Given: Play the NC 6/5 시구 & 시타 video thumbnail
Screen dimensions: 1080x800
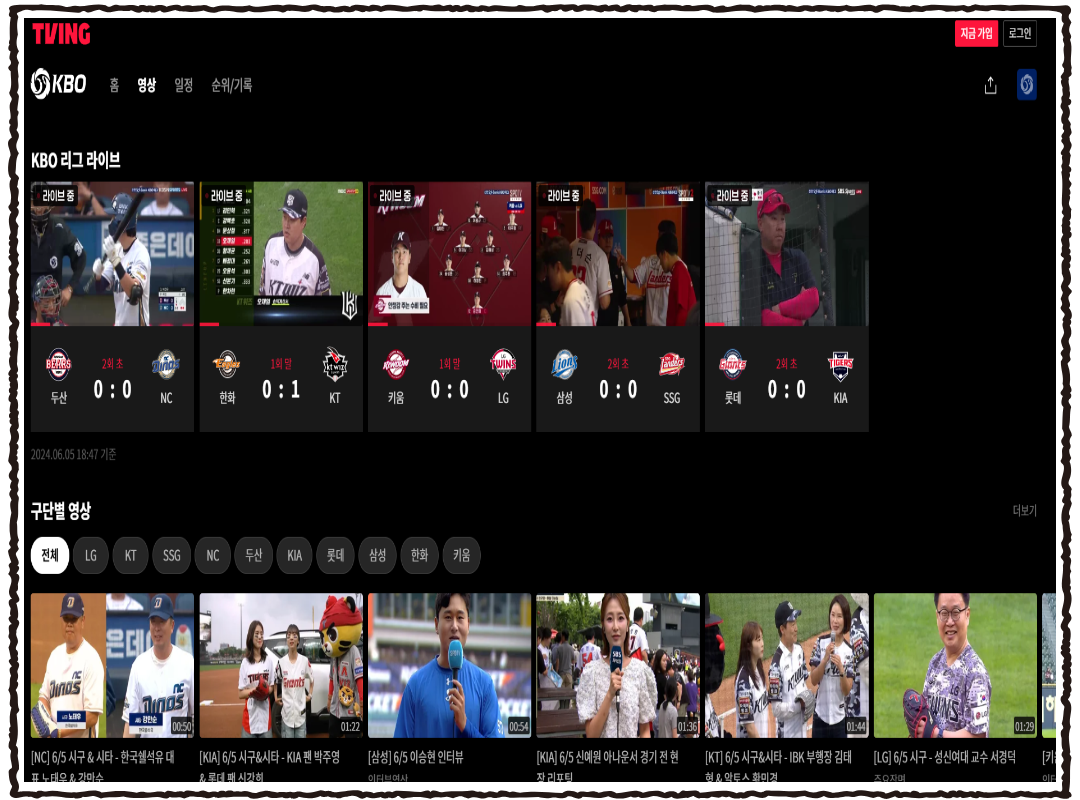Looking at the screenshot, I should [x=112, y=666].
